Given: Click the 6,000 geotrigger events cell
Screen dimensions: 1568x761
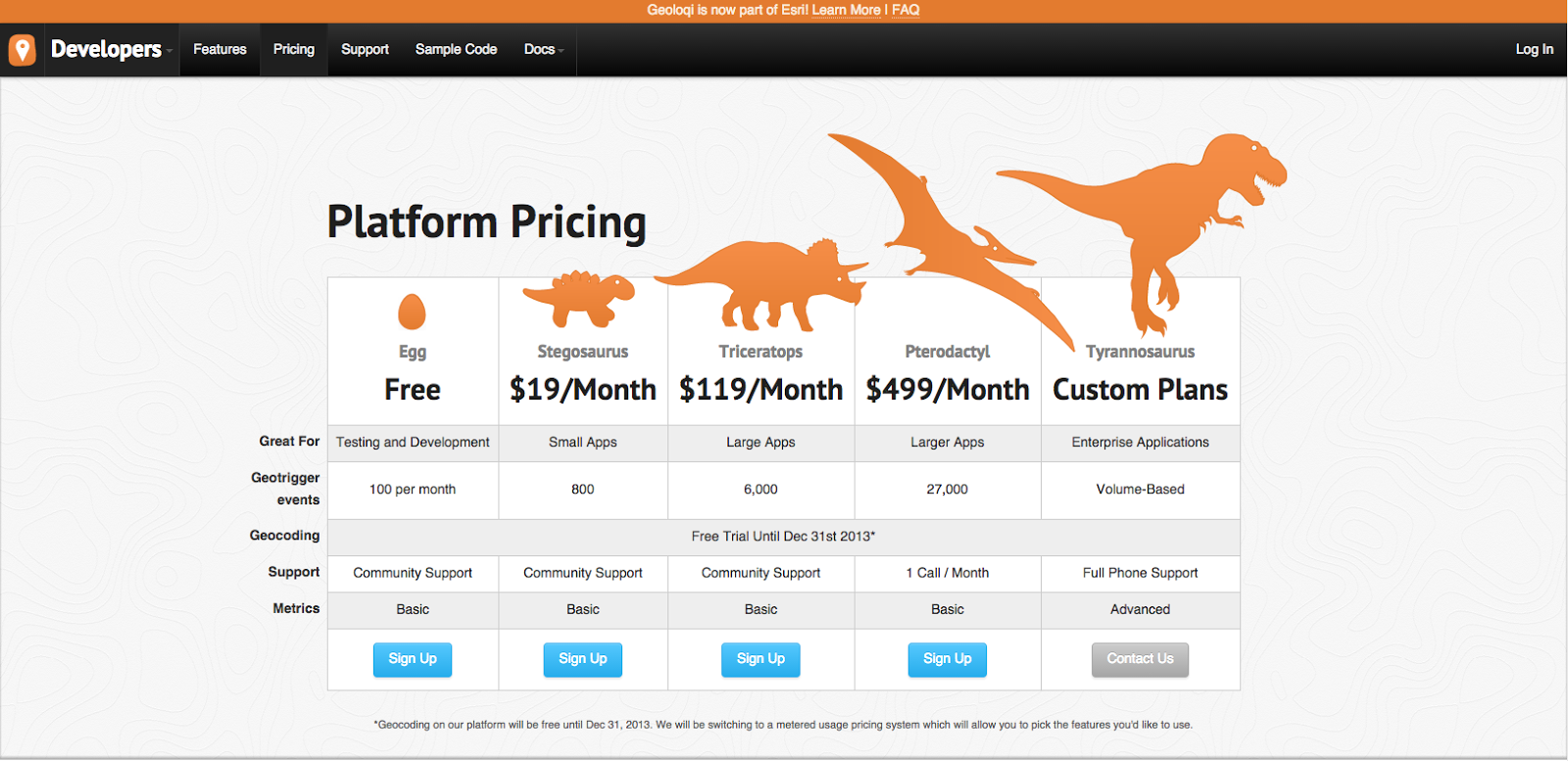Looking at the screenshot, I should click(x=760, y=490).
